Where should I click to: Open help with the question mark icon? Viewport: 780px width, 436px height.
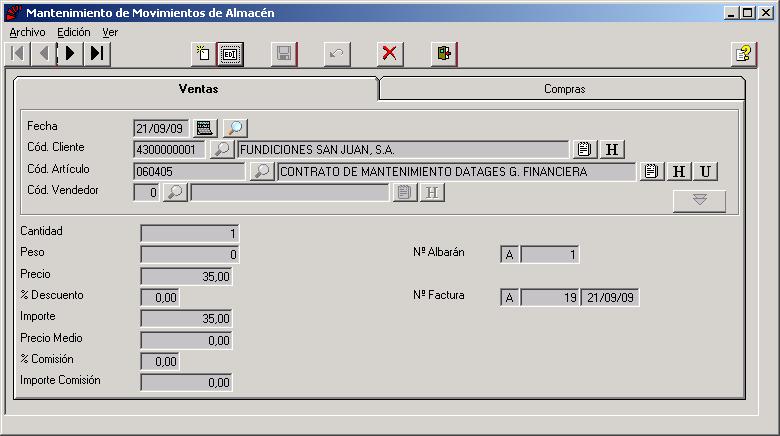tap(744, 54)
